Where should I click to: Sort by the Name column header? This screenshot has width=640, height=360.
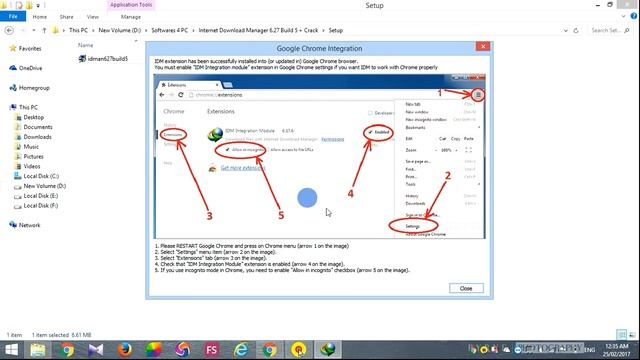click(86, 45)
